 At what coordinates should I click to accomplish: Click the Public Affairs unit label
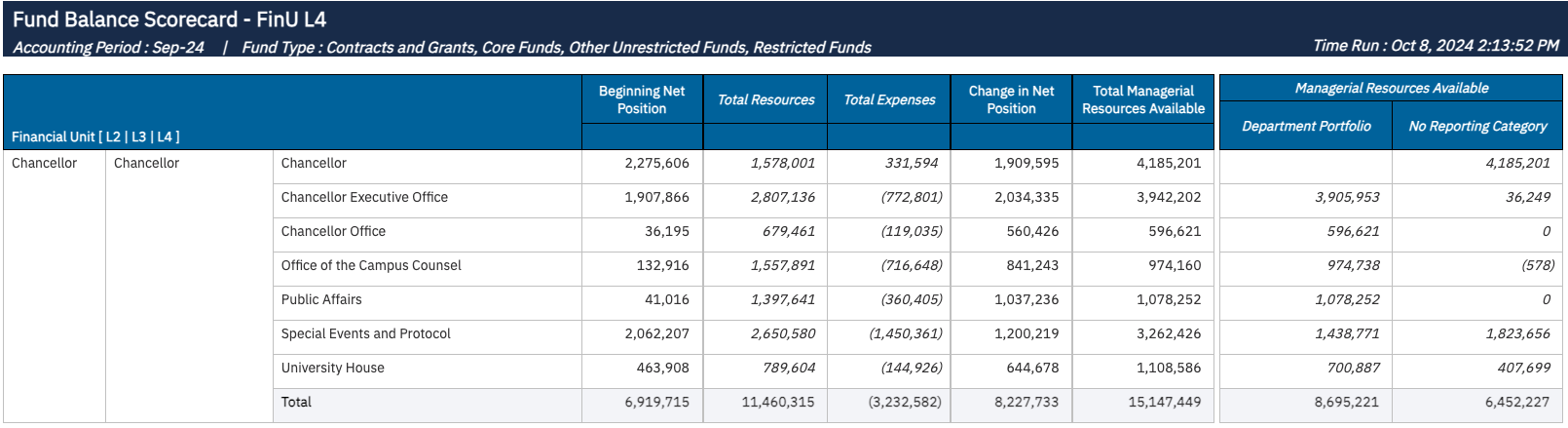321,299
